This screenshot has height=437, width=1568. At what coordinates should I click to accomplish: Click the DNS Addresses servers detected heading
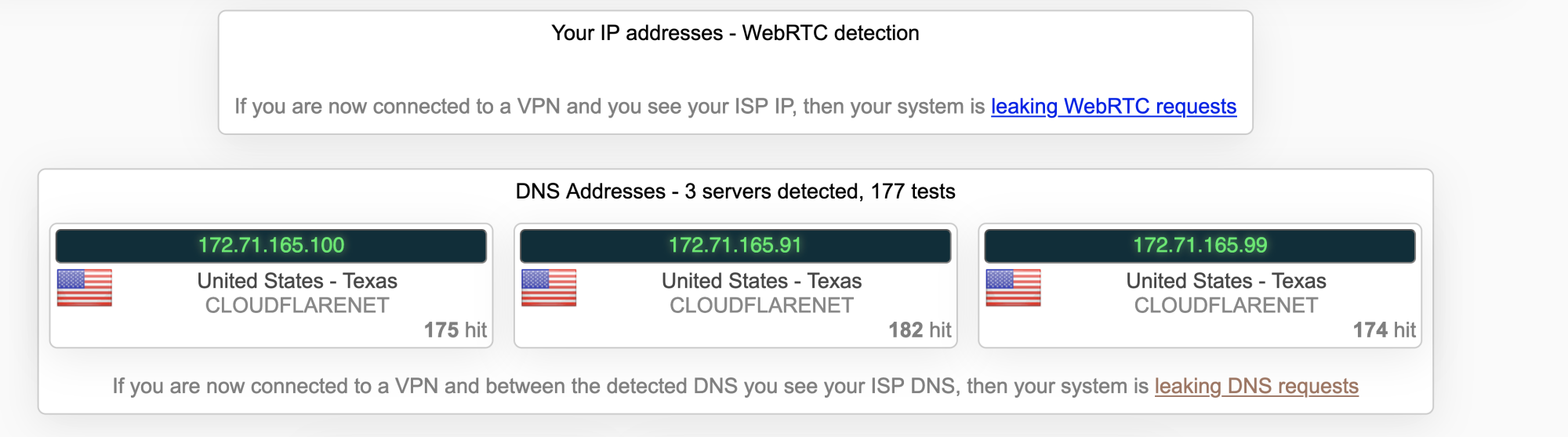(735, 191)
